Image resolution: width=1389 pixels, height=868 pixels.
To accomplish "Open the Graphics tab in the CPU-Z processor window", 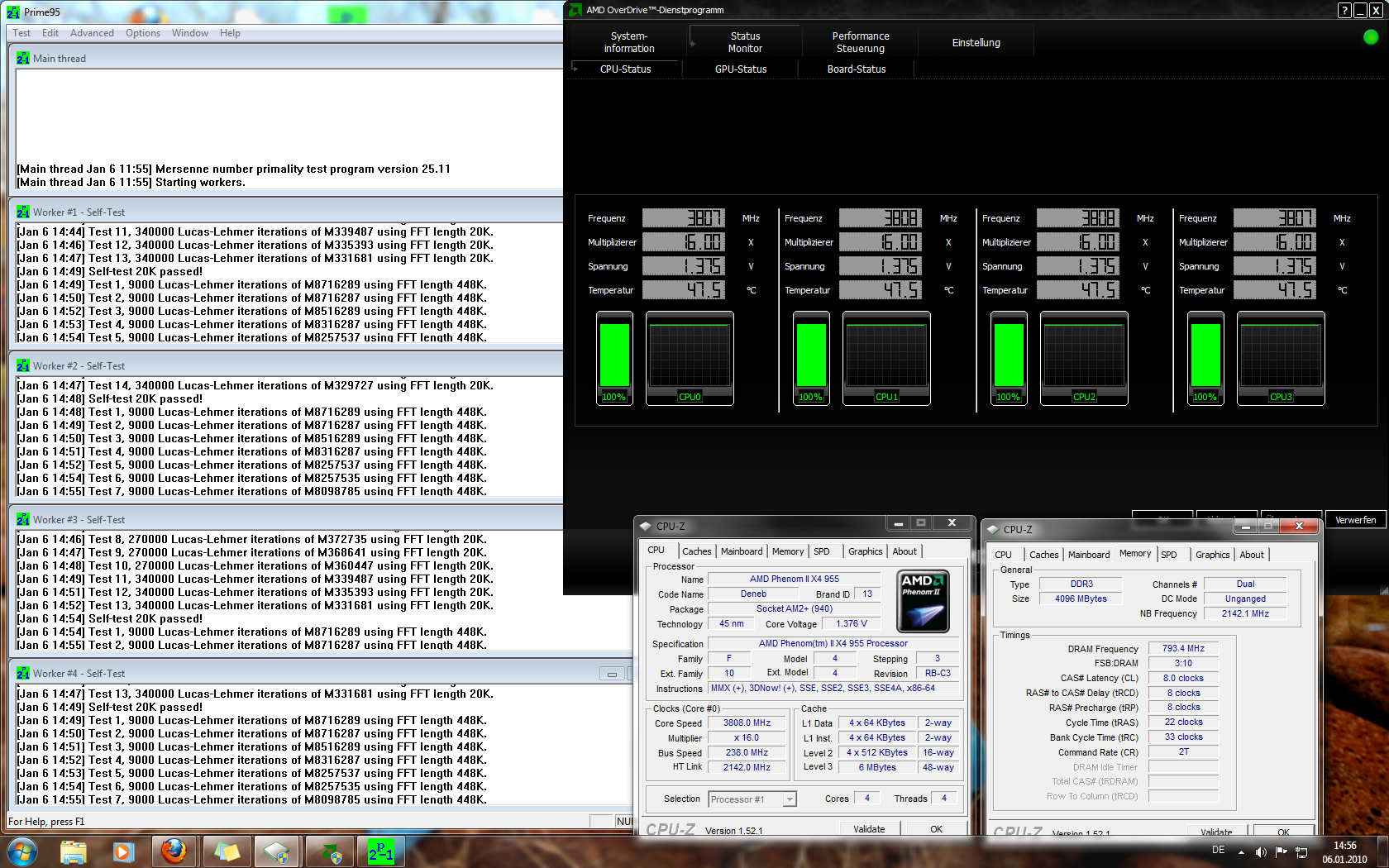I will (866, 551).
